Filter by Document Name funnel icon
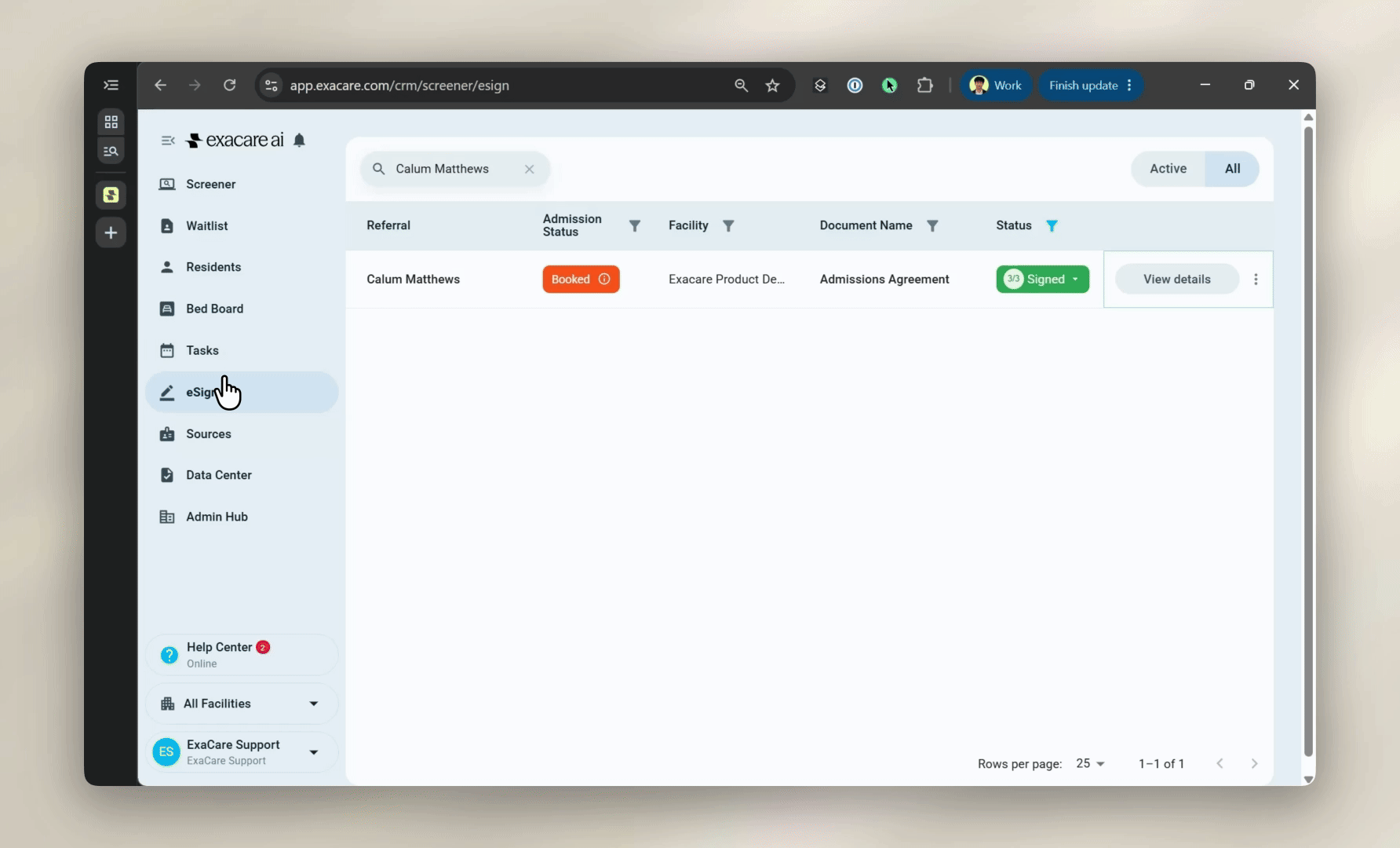Viewport: 1400px width, 848px height. (932, 226)
